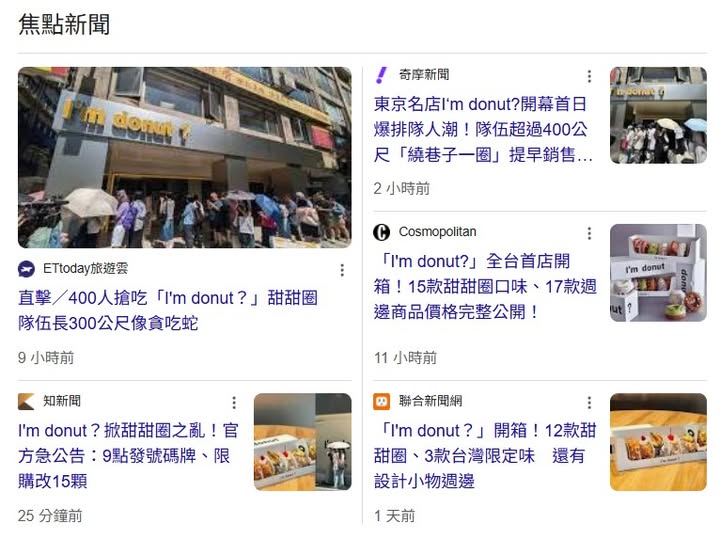Click the 知新聞 article thumbnail image

303,442
